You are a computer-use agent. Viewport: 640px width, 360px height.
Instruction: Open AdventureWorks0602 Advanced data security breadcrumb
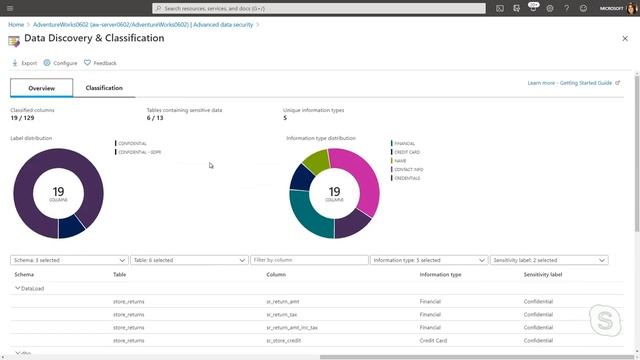pos(143,24)
